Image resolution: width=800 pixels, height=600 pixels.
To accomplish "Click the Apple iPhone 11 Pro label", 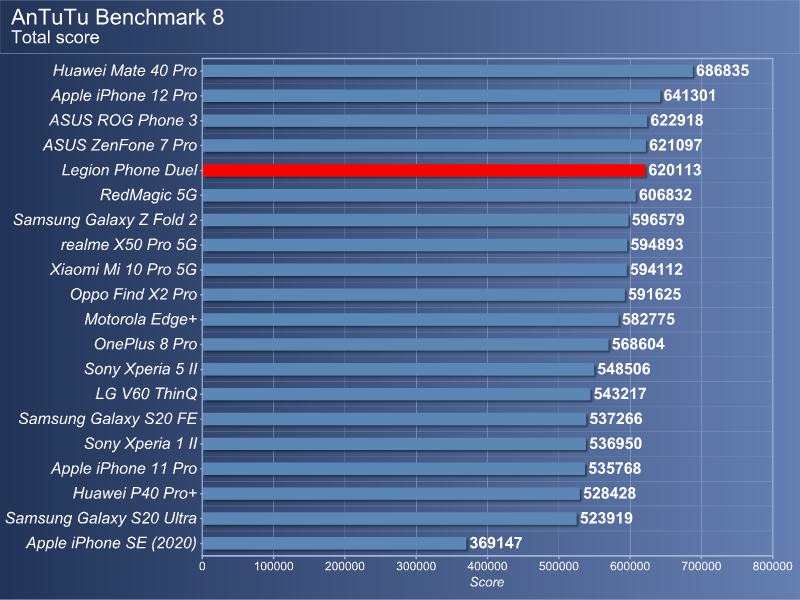I will 124,468.
